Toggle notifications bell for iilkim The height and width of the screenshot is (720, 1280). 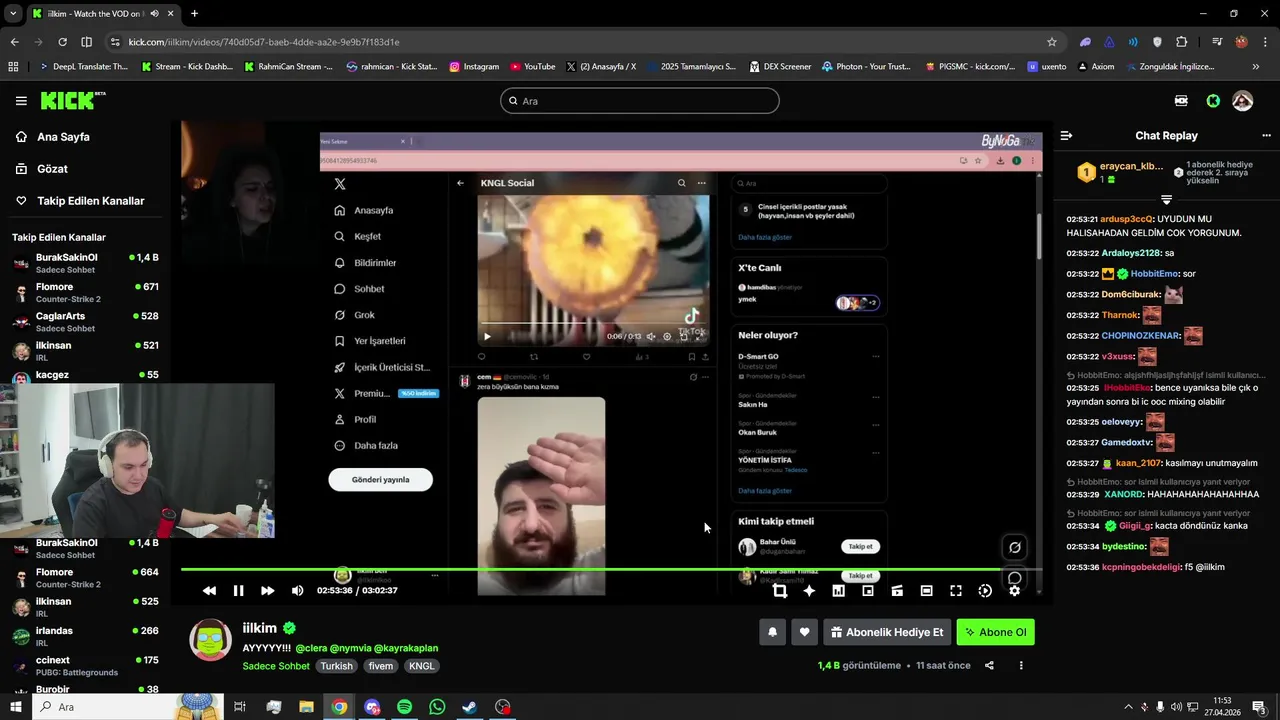772,632
